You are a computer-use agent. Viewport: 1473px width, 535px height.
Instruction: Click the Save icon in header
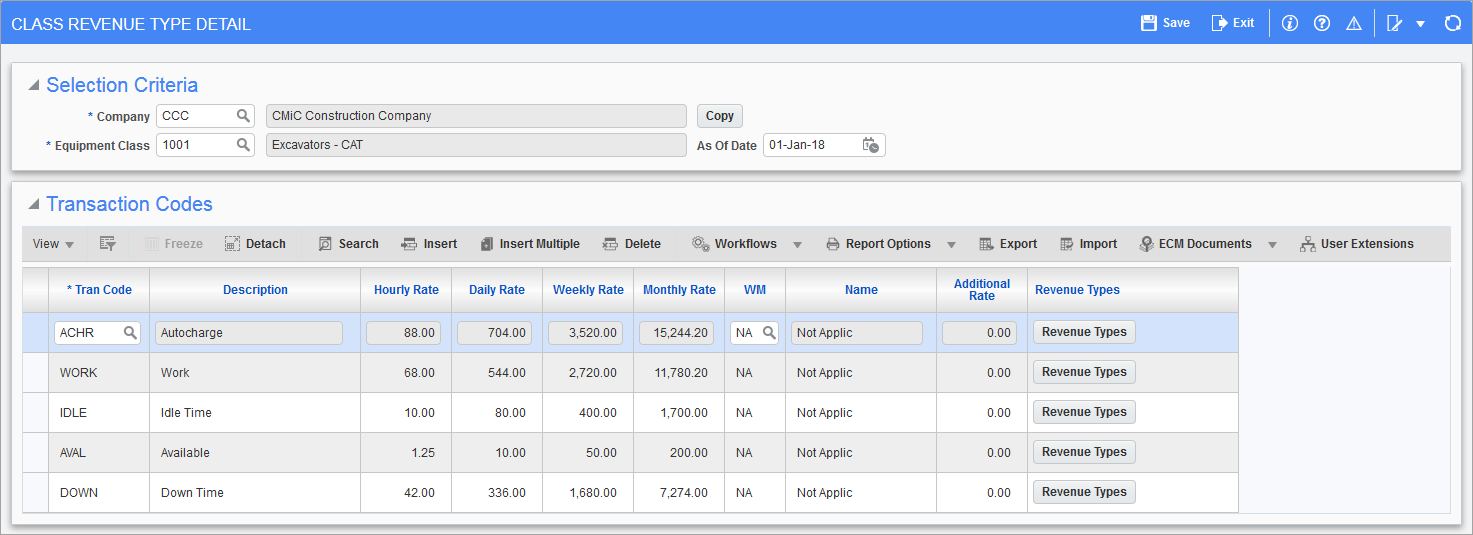click(1149, 23)
